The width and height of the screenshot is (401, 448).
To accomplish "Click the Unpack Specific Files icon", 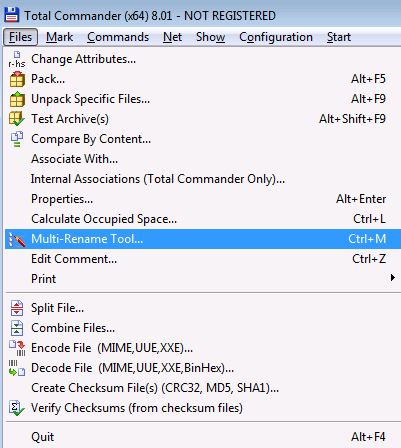I will [17, 99].
